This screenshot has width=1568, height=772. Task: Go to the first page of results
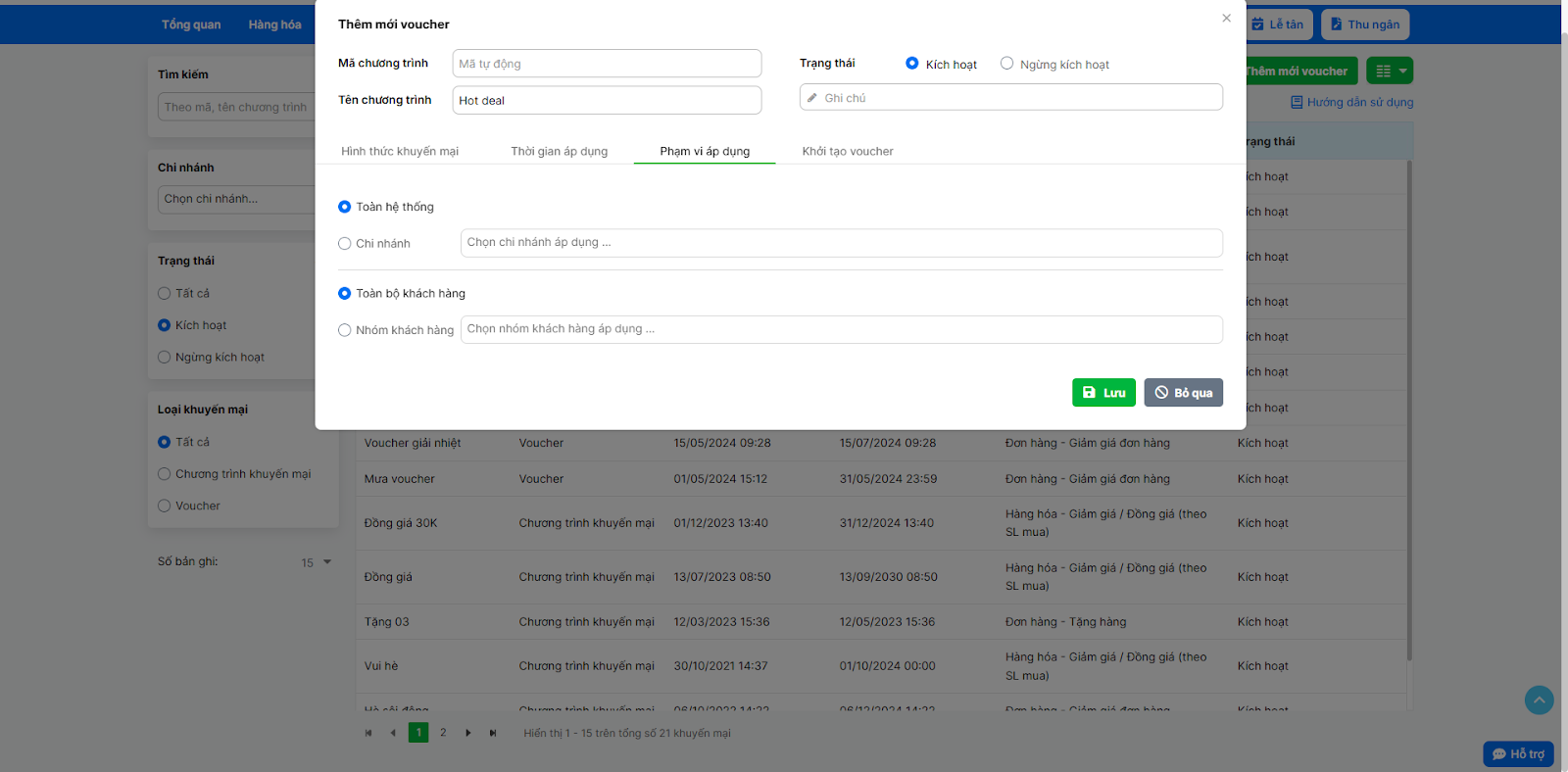coord(368,733)
